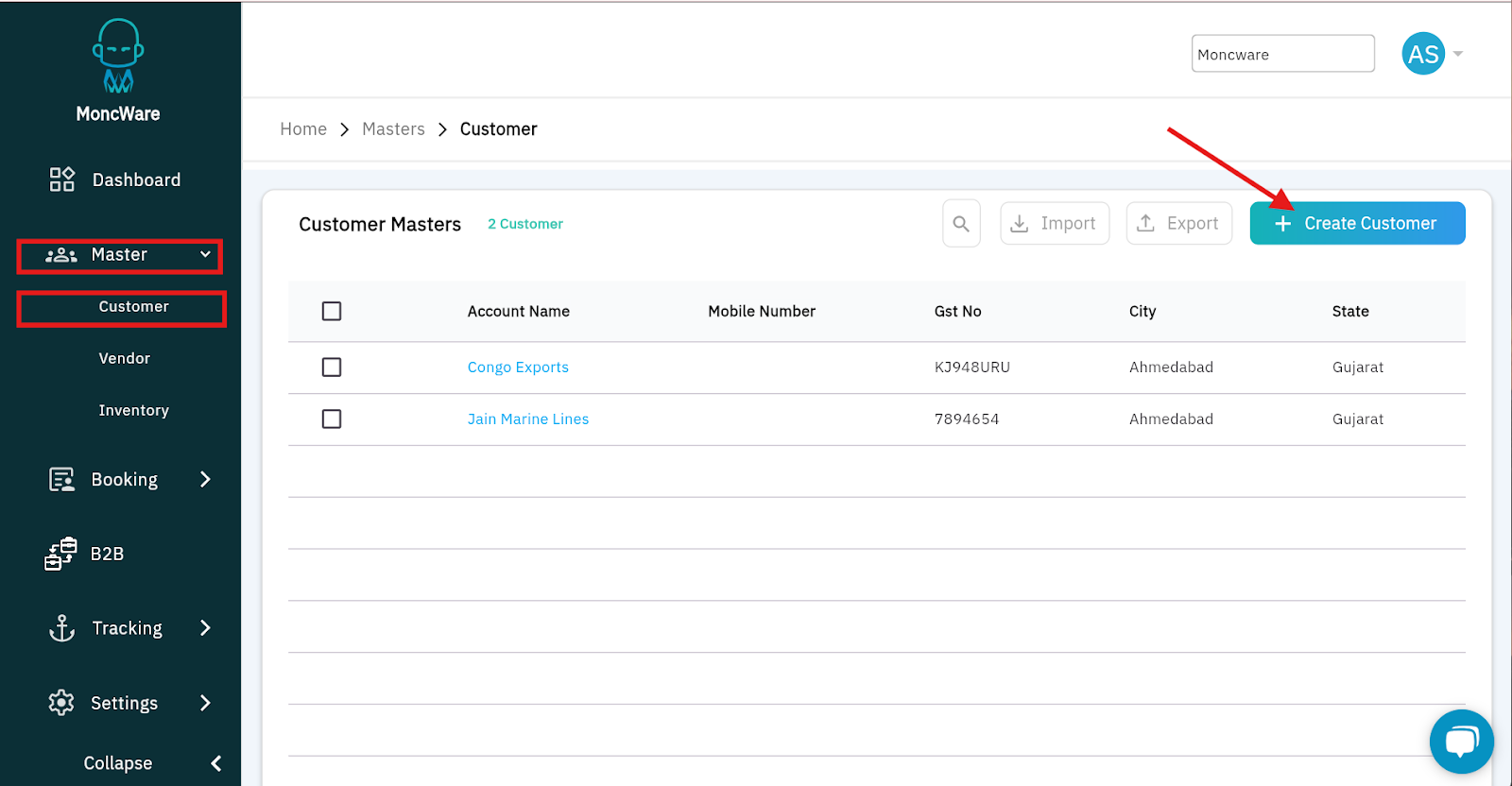Click the MoncWare logo
Viewport: 1512px width, 786px height.
pos(118,71)
